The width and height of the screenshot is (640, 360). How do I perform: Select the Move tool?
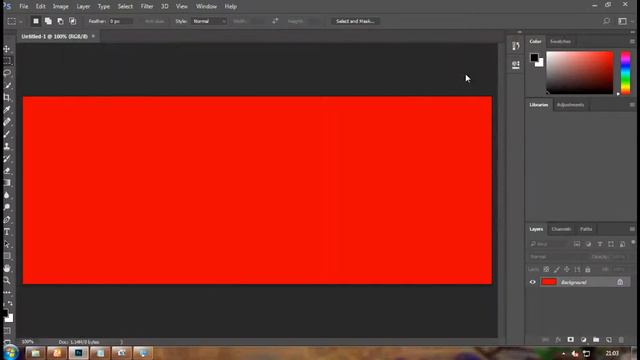pyautogui.click(x=7, y=49)
